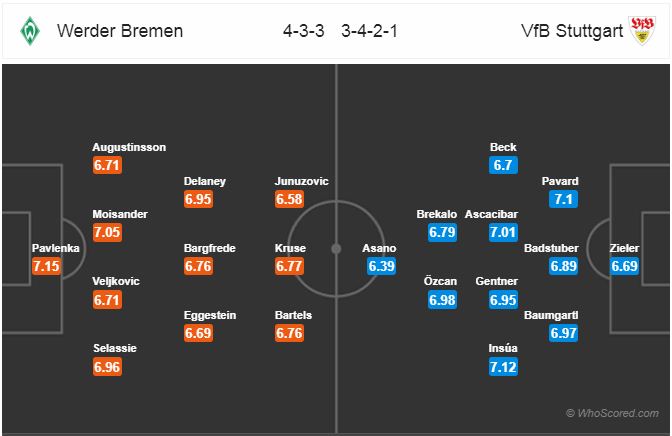Select Zieler's 6.69 rating badge

[626, 266]
